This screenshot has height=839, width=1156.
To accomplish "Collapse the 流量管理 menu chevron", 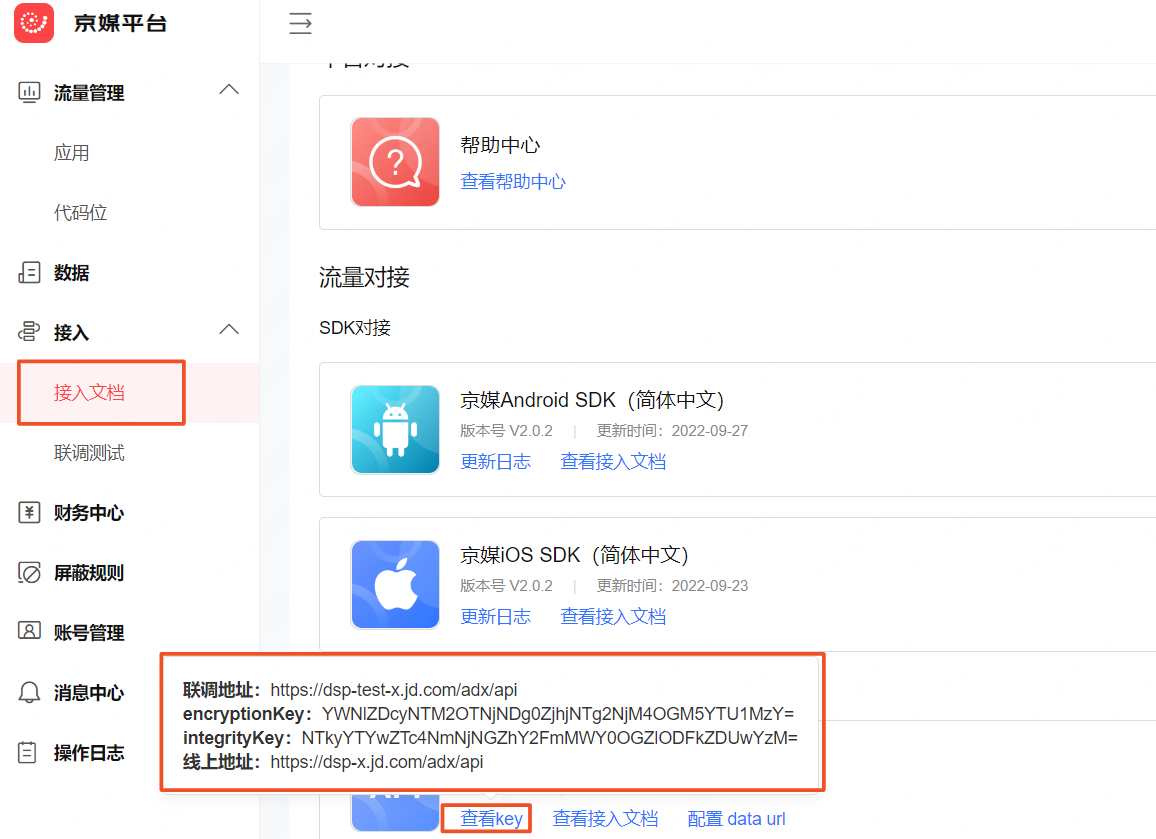I will click(x=229, y=90).
